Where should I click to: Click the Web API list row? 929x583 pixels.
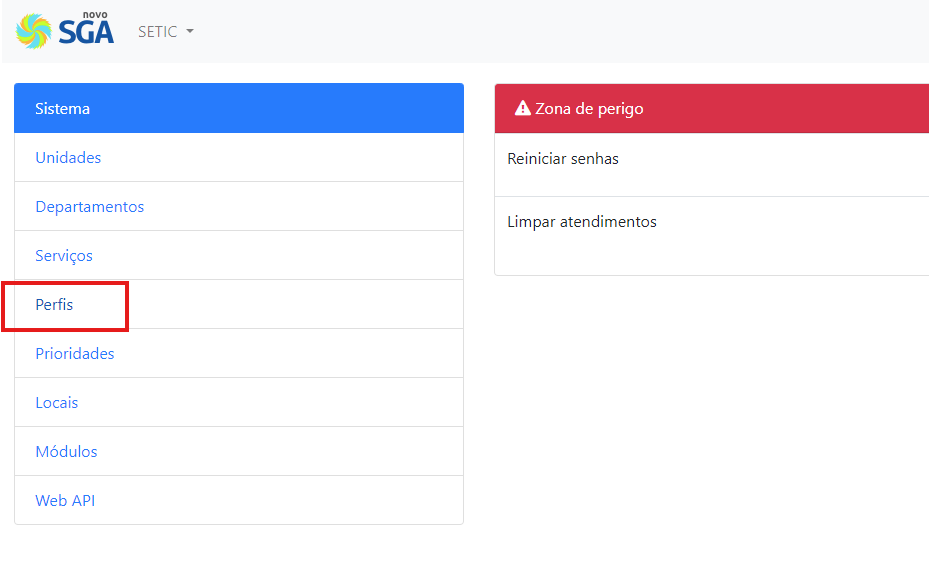tap(239, 501)
